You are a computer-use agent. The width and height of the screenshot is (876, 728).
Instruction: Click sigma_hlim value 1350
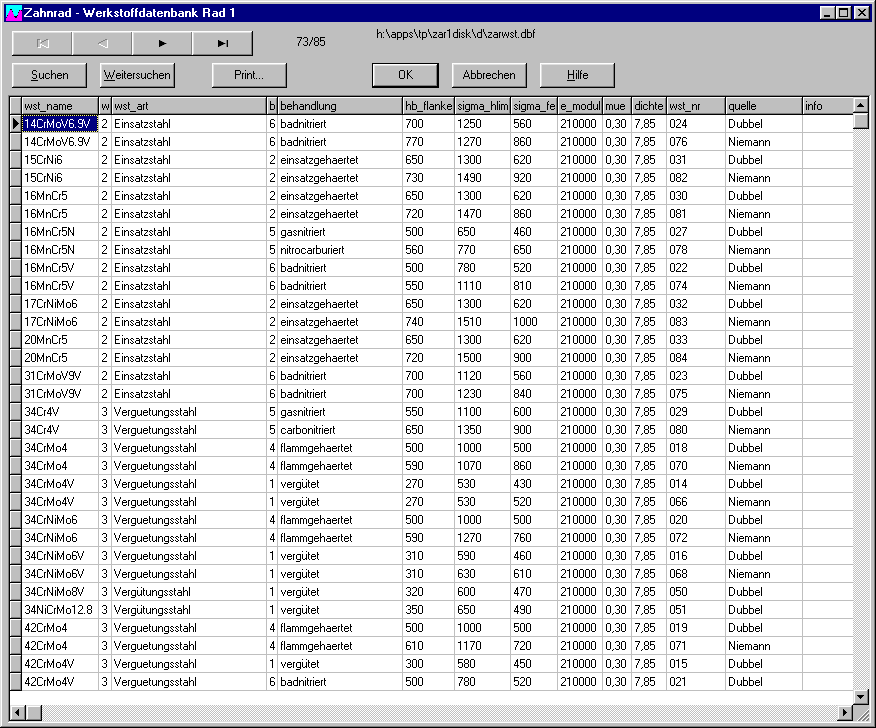(483, 430)
